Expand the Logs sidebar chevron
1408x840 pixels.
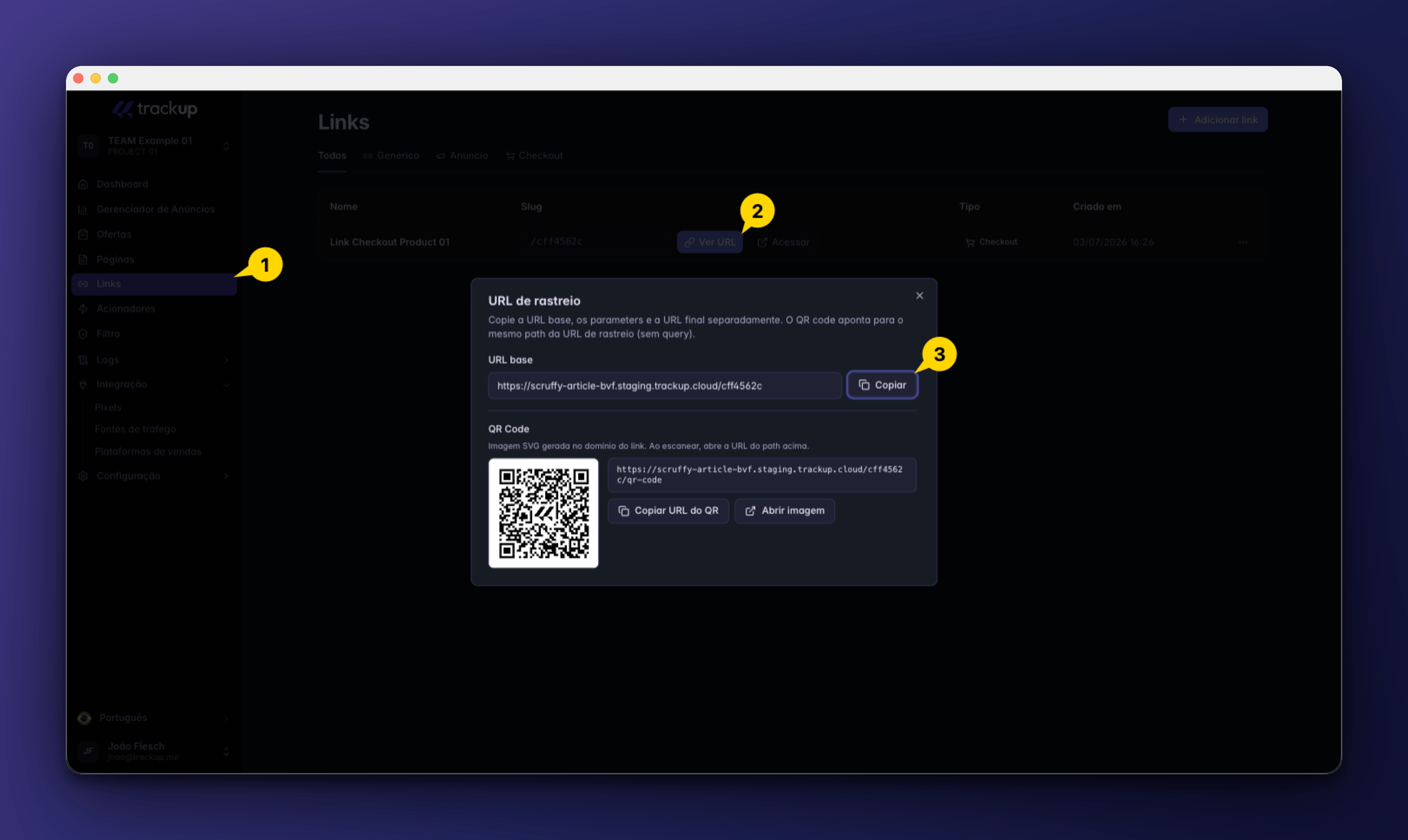[x=226, y=360]
